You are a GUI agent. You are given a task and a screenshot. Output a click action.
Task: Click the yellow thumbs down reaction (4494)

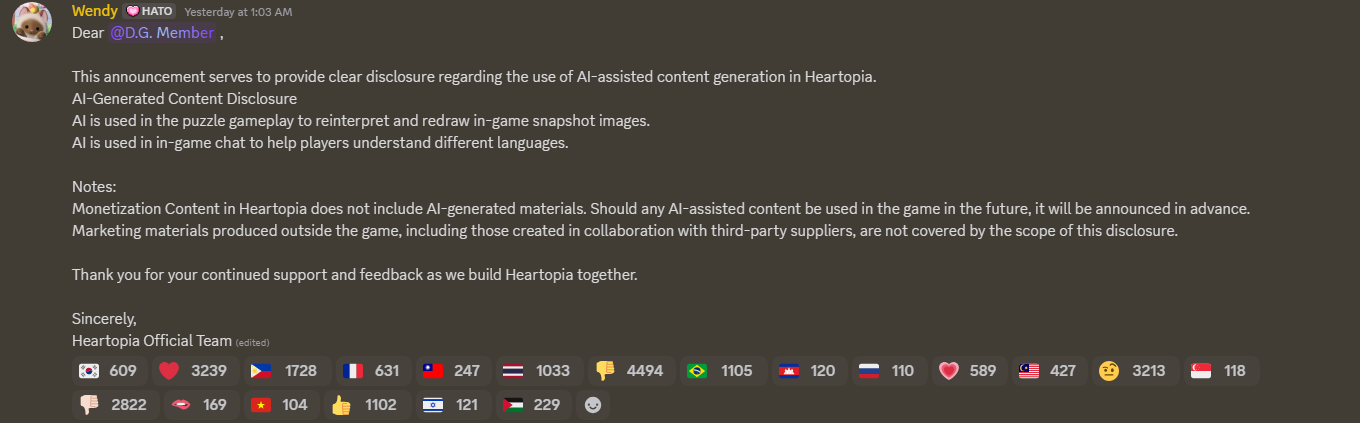point(629,371)
